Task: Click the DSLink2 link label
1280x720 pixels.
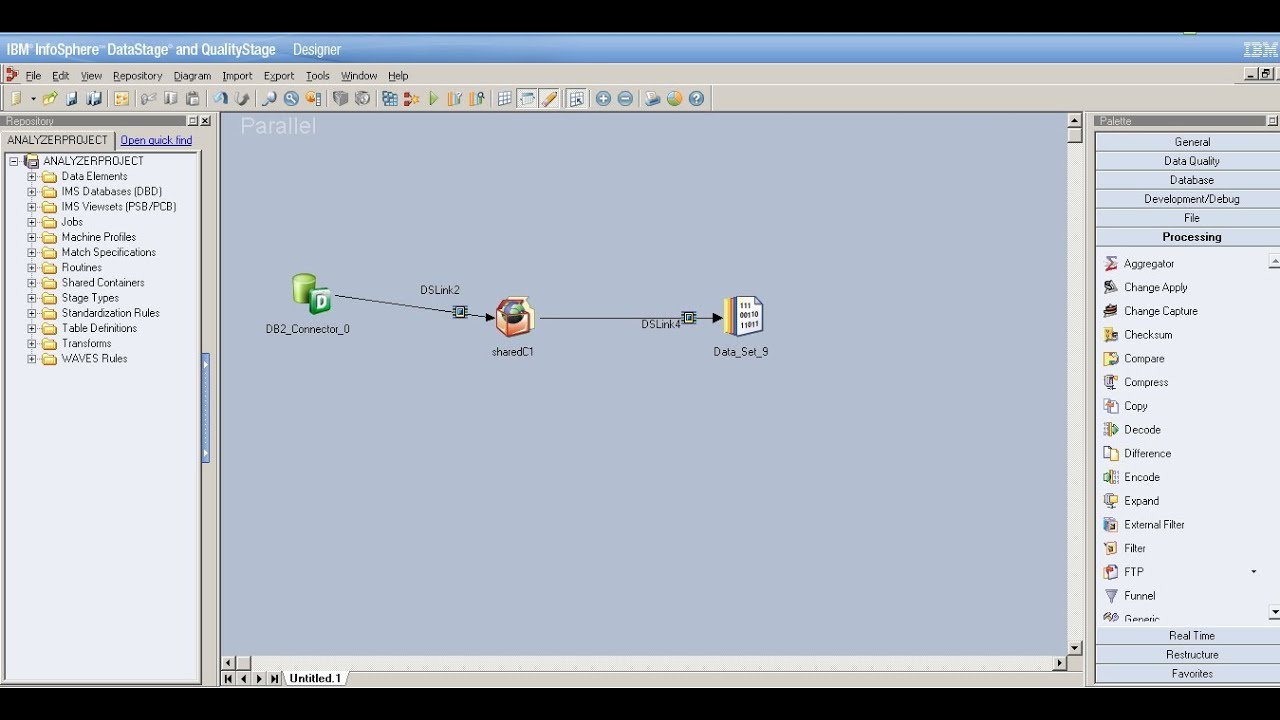Action: [440, 290]
